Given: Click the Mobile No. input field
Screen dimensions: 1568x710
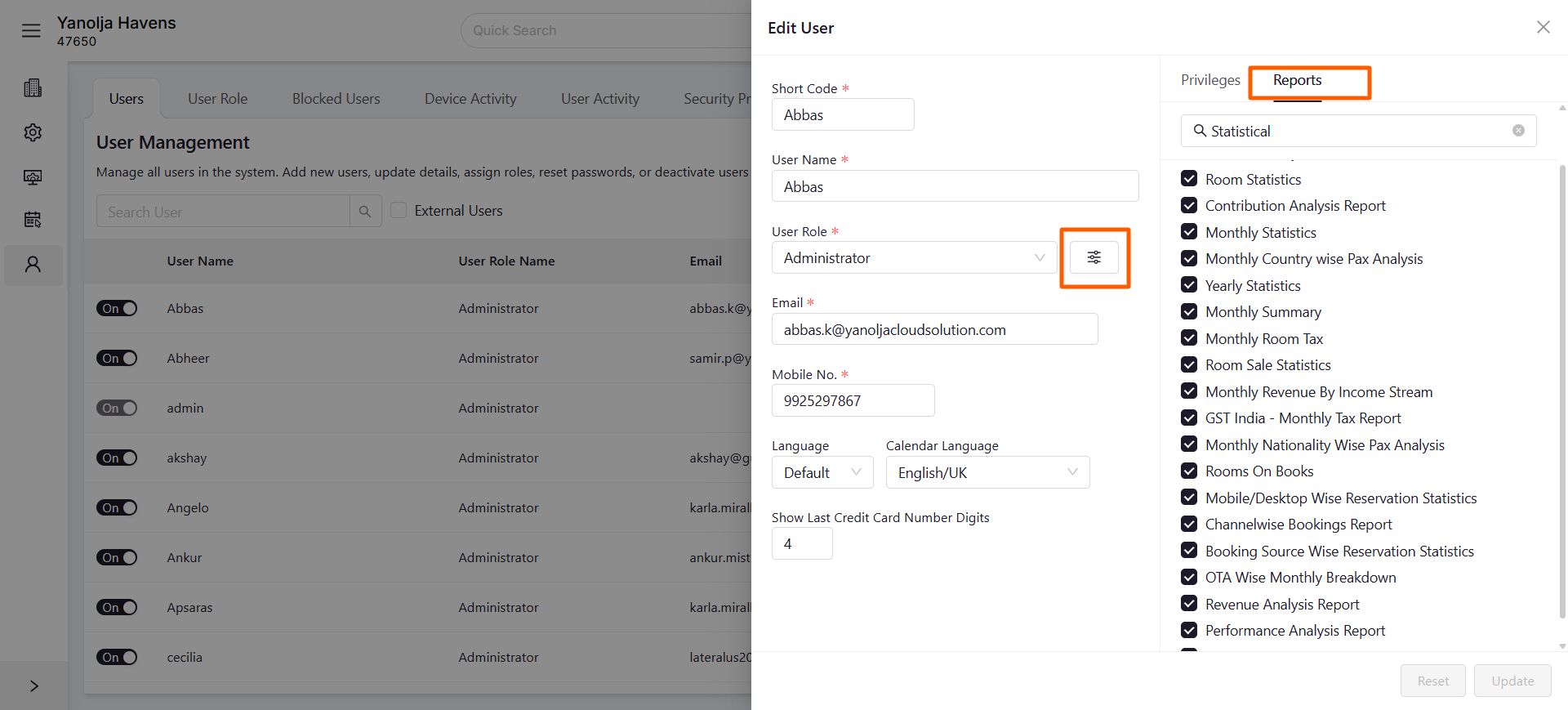Looking at the screenshot, I should (x=853, y=400).
